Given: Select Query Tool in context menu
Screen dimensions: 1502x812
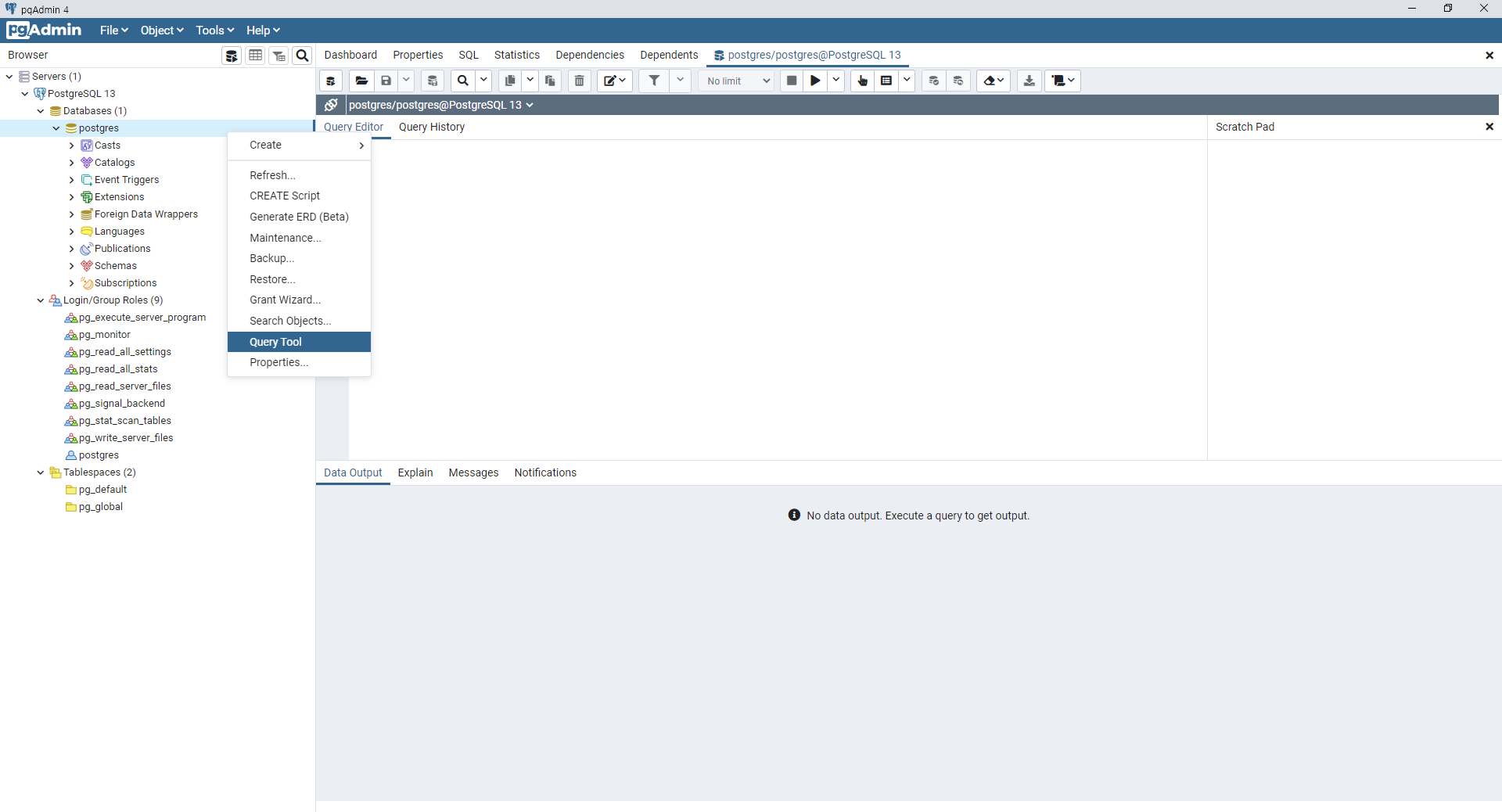Looking at the screenshot, I should tap(299, 342).
